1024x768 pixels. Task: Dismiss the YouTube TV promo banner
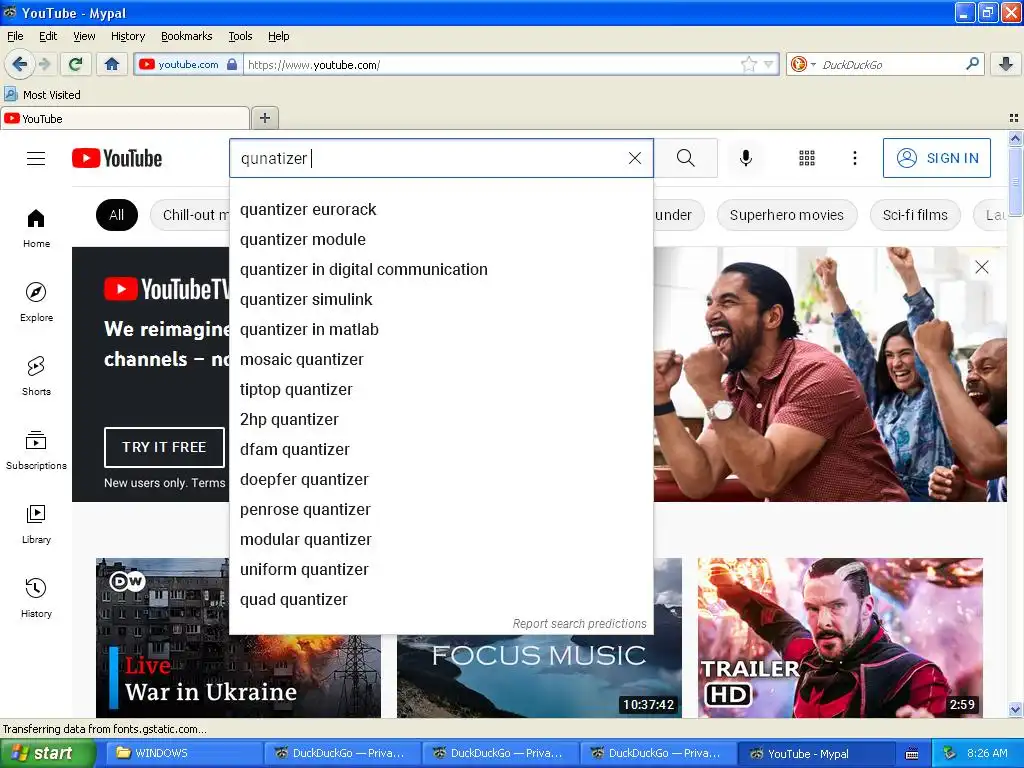[981, 267]
